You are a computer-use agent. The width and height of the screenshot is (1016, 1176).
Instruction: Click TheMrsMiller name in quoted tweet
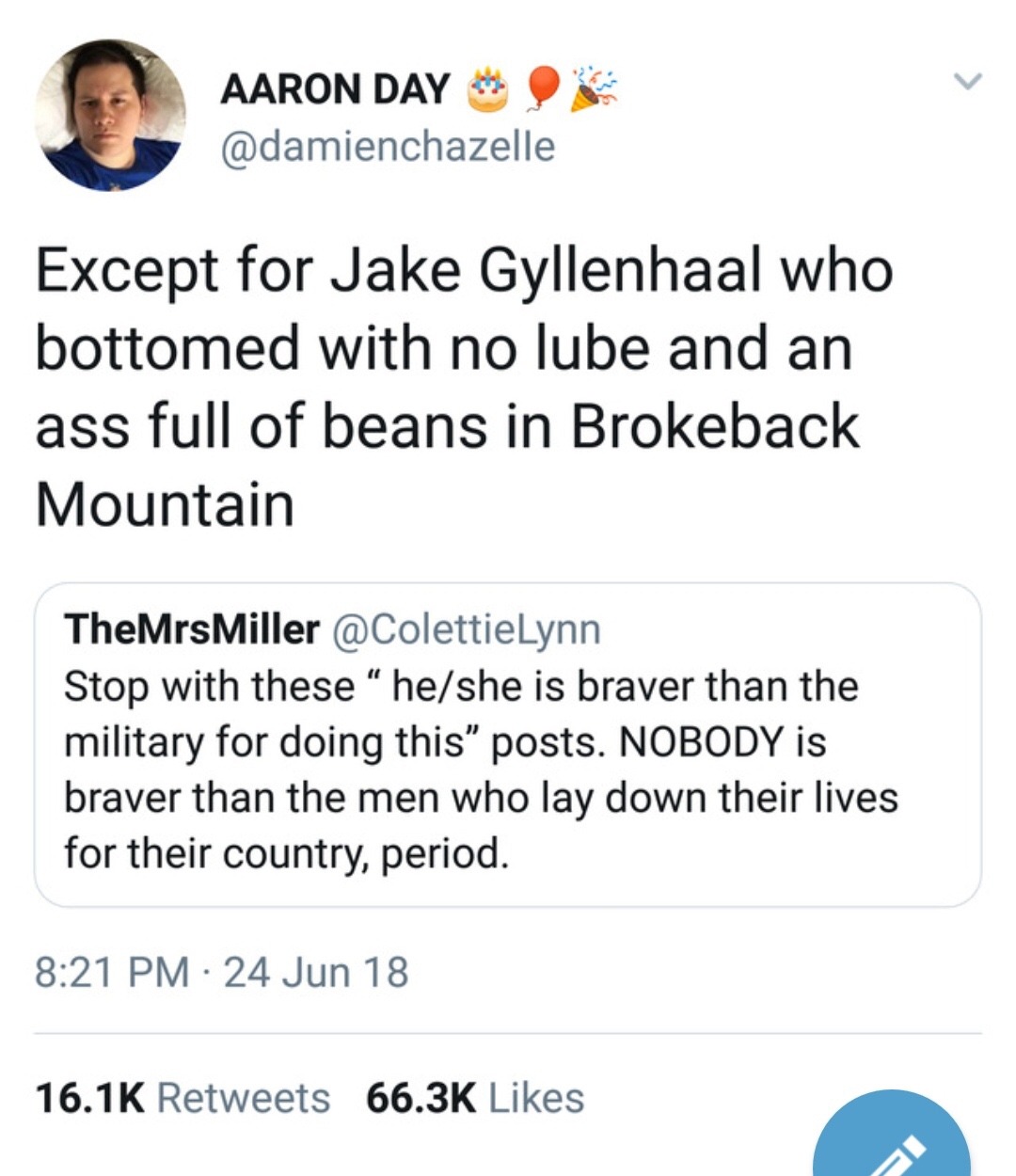191,629
